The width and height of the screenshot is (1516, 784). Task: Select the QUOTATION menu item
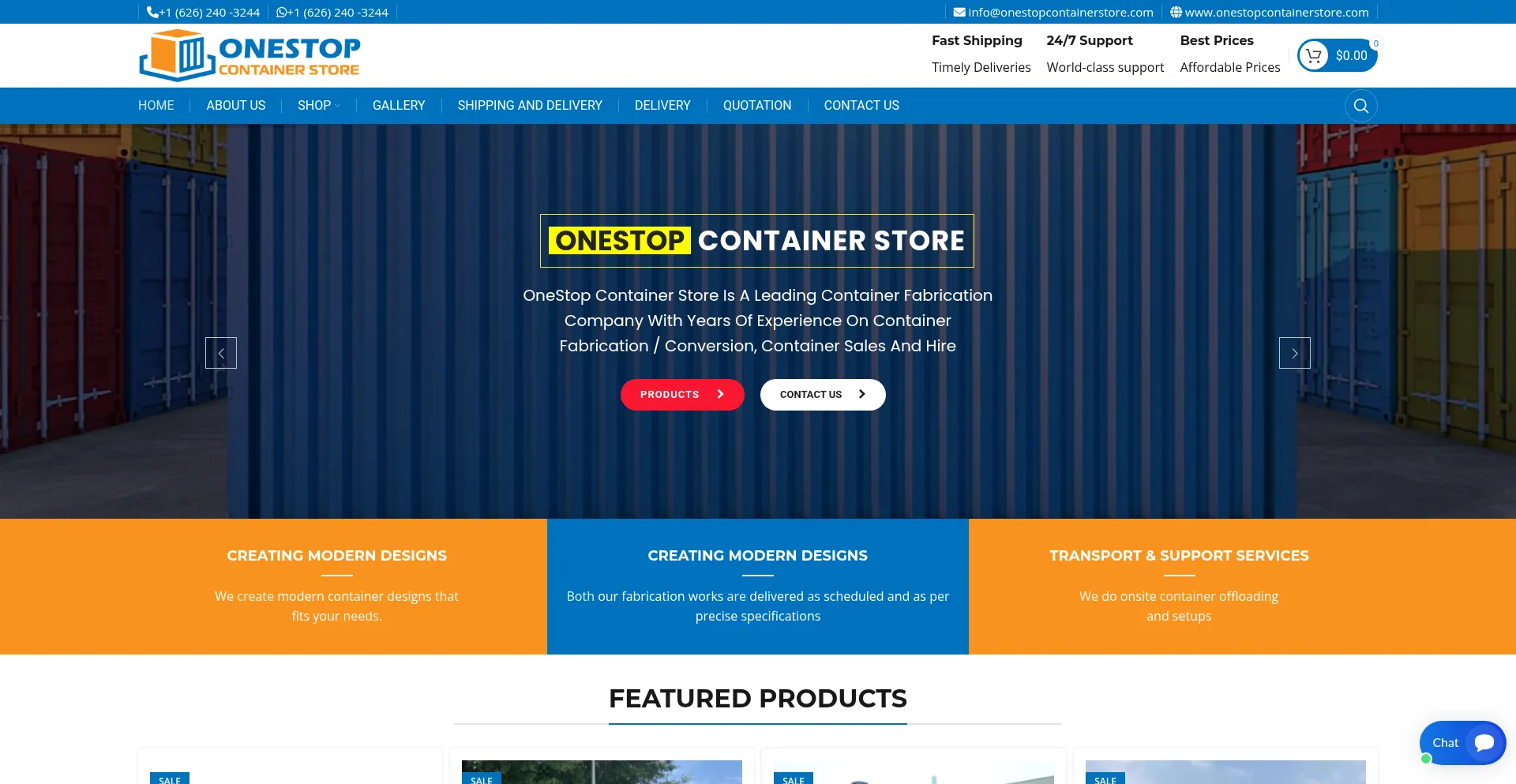756,105
